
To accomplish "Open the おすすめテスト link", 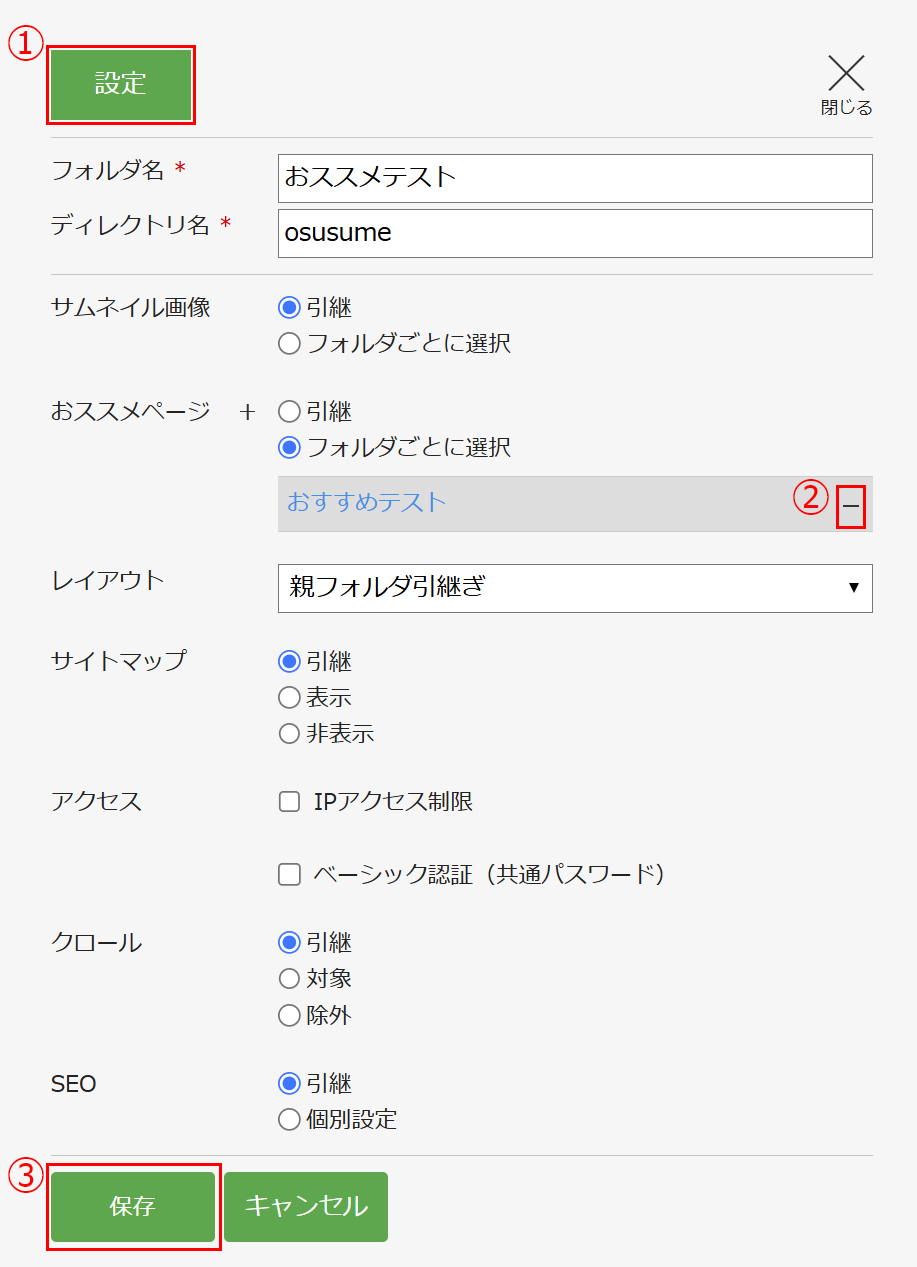I will point(366,502).
